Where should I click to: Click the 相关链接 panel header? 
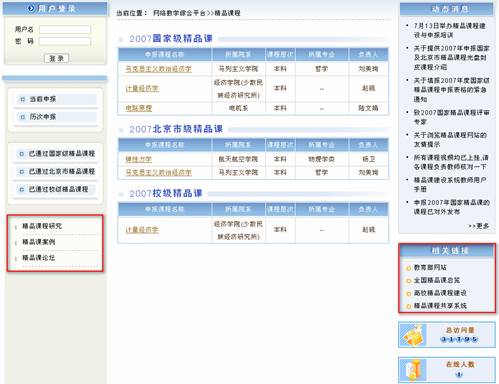(447, 251)
